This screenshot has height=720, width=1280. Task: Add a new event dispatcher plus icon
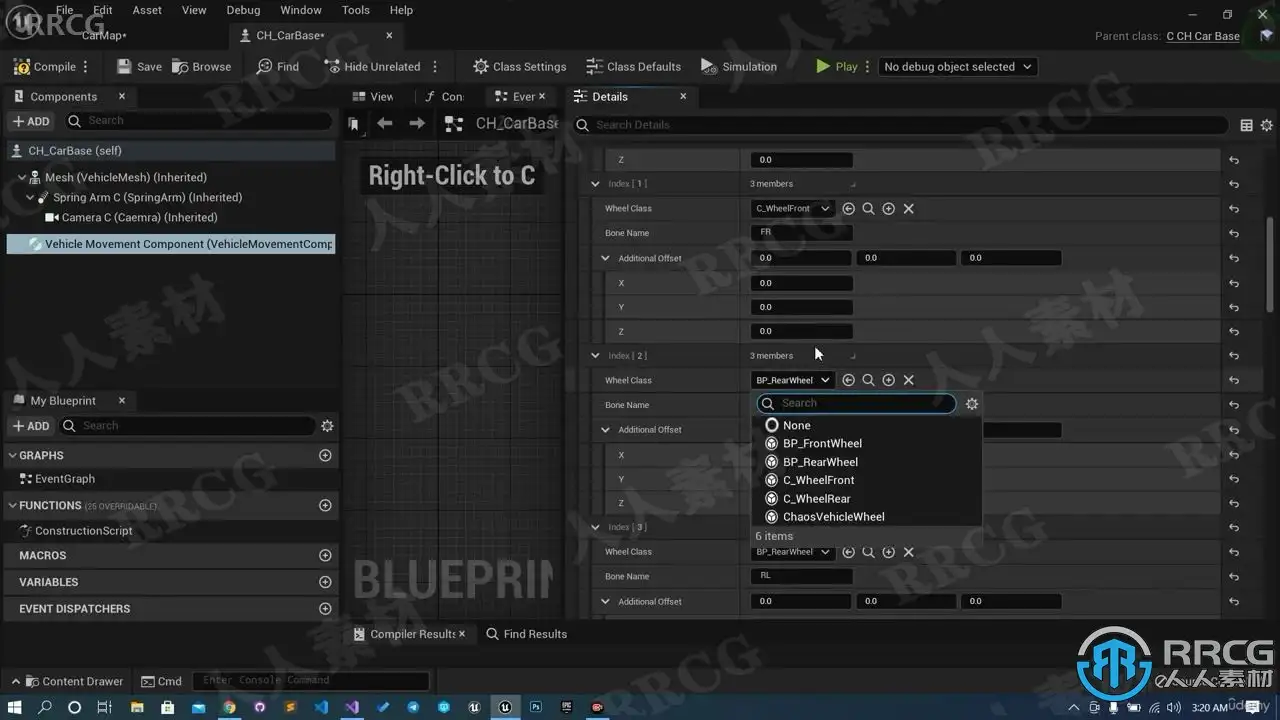[x=325, y=609]
